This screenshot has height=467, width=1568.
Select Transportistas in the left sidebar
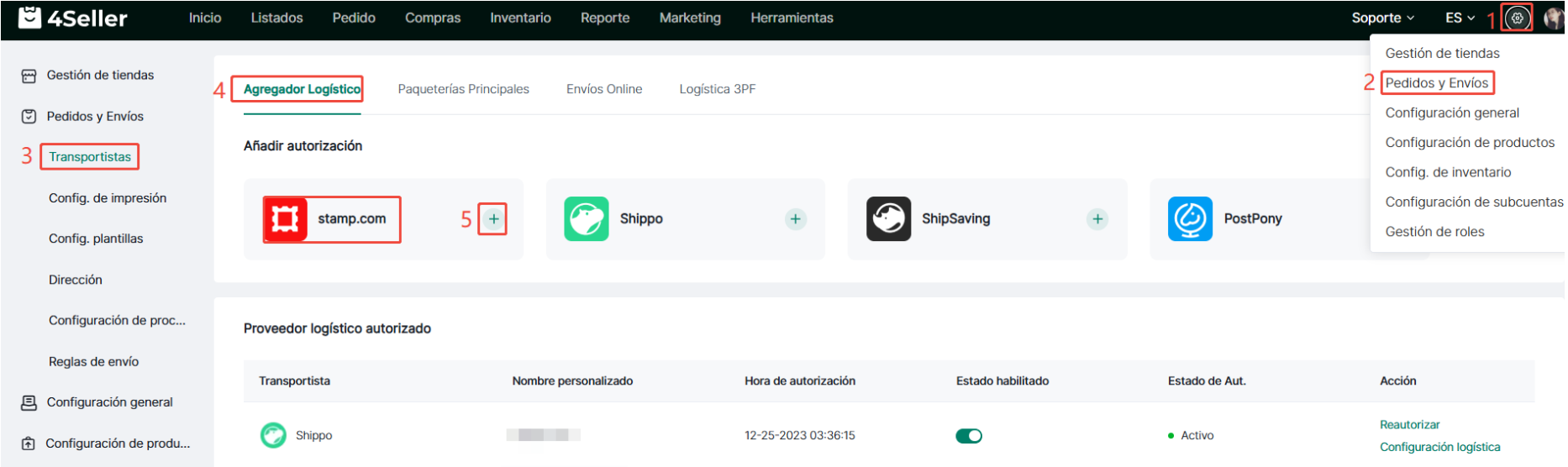[x=90, y=157]
